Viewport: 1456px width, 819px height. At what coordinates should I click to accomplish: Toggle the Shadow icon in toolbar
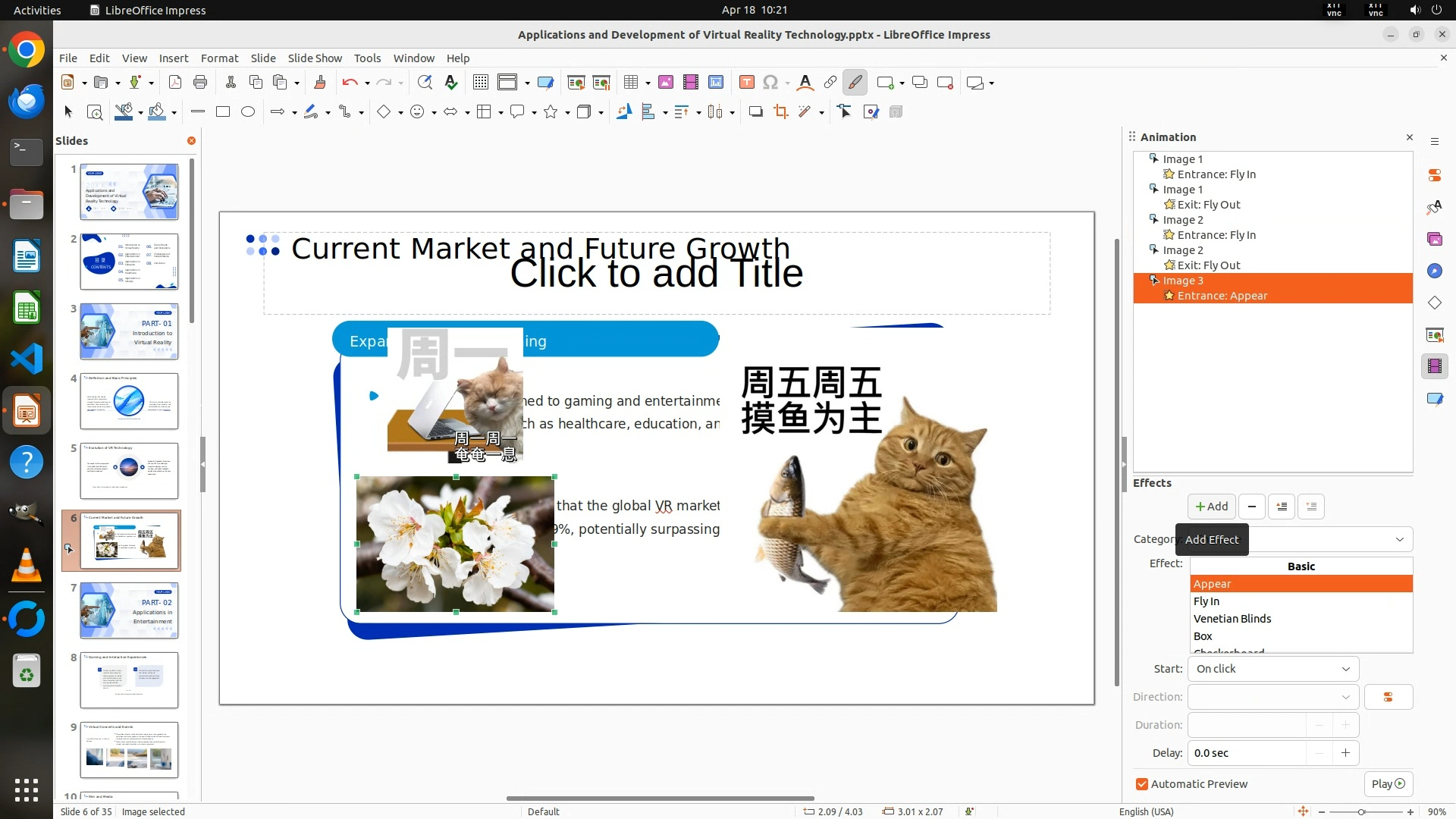755,112
